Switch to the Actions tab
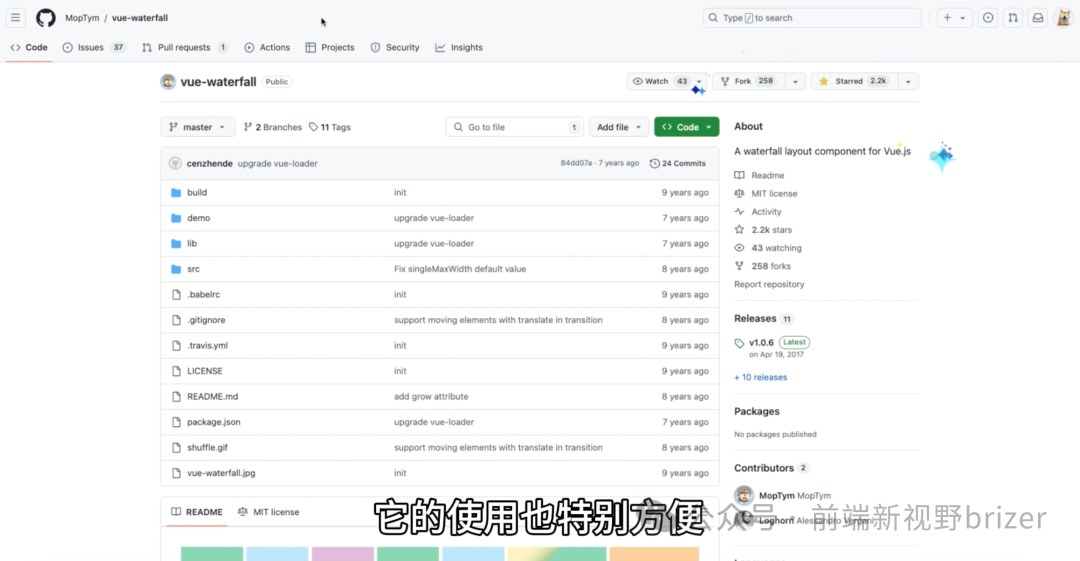This screenshot has height=561, width=1080. click(x=267, y=48)
